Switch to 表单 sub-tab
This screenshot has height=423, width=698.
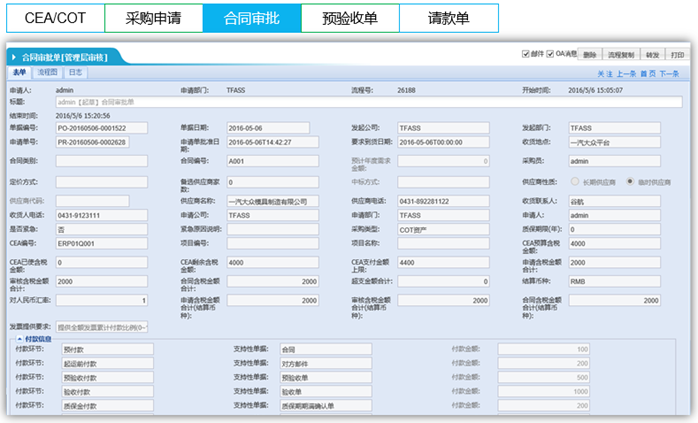19,73
